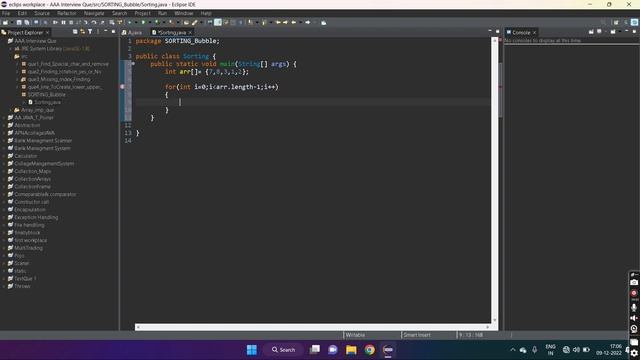Expand the Abstraction project
The height and width of the screenshot is (360, 640).
pyautogui.click(x=4, y=125)
